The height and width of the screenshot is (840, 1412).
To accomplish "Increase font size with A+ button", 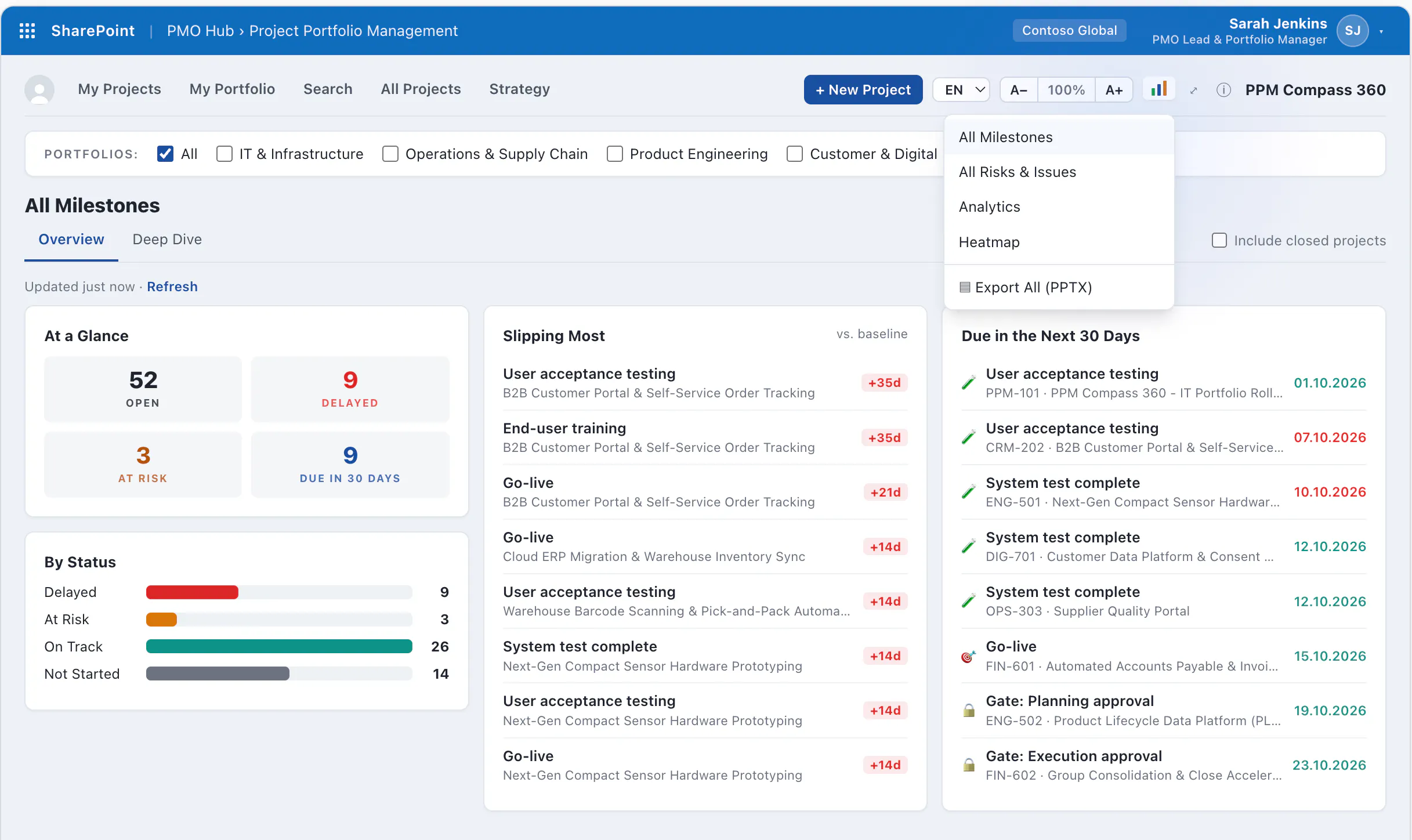I will 1114,90.
